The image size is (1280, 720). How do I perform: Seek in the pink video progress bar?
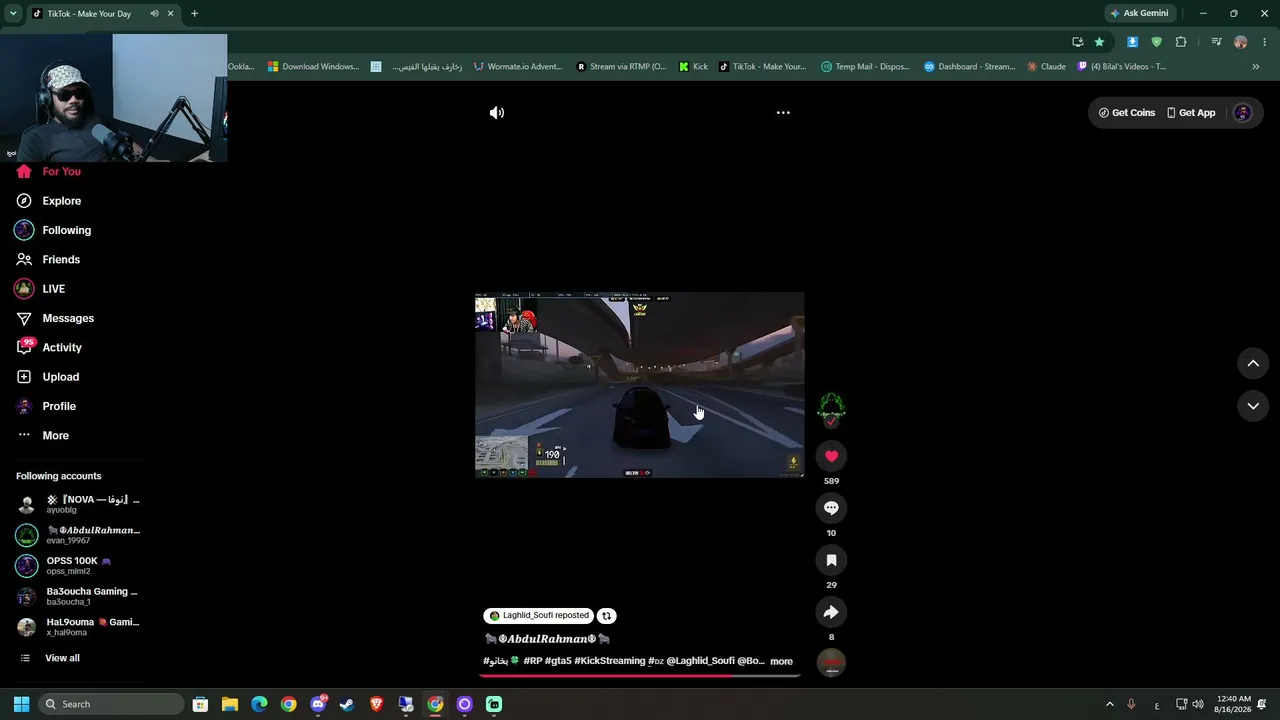(x=640, y=676)
